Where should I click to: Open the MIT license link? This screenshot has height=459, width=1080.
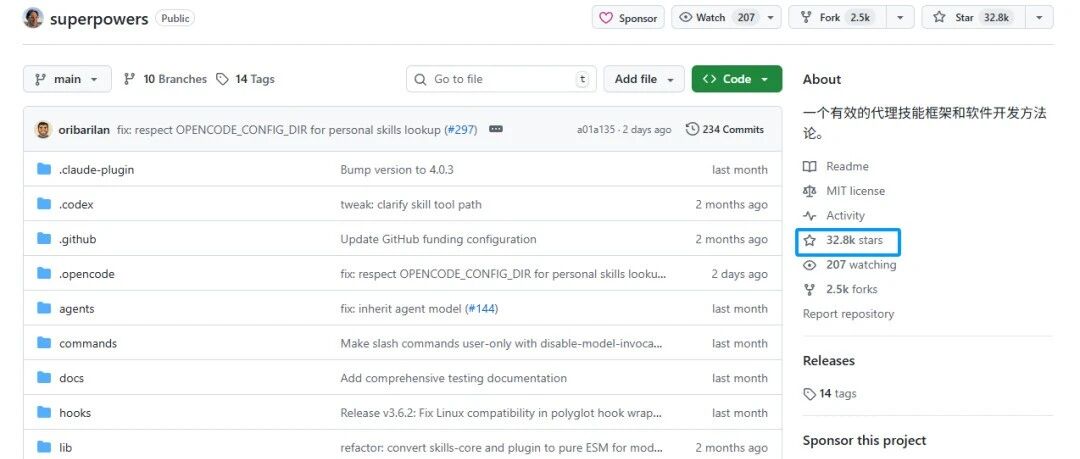pyautogui.click(x=855, y=191)
